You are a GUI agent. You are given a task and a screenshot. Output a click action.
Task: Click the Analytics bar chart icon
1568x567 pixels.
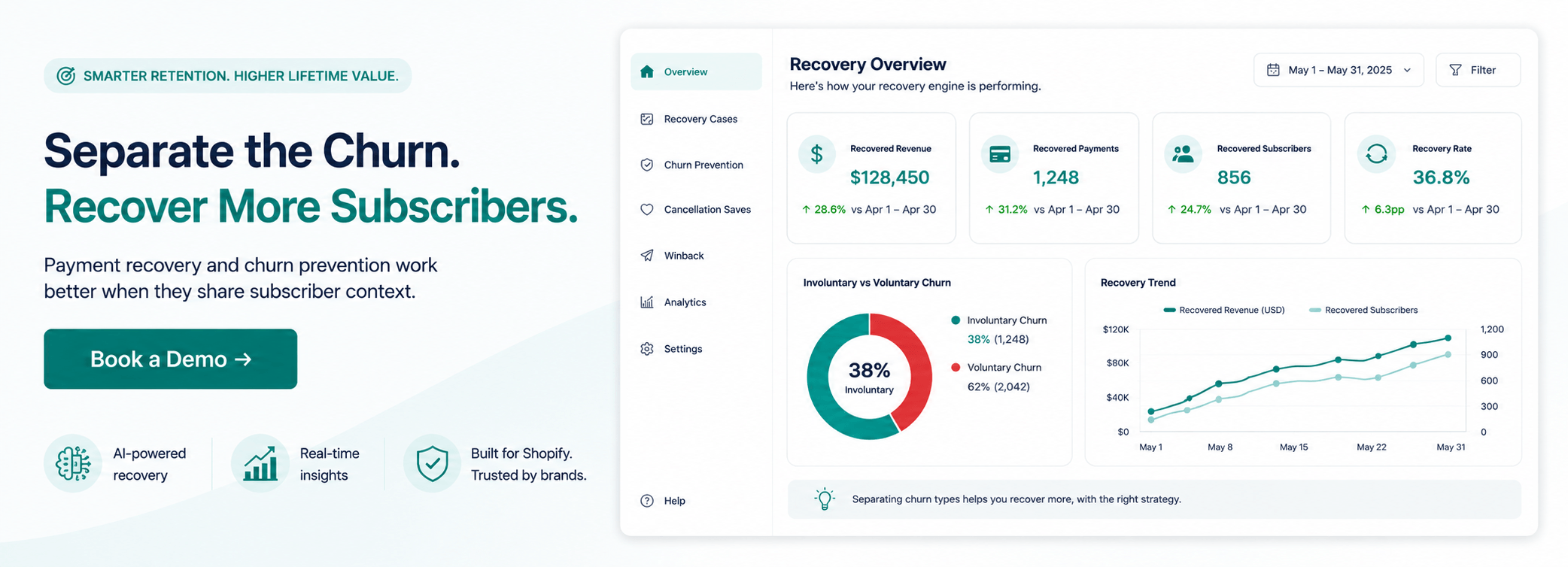point(647,302)
